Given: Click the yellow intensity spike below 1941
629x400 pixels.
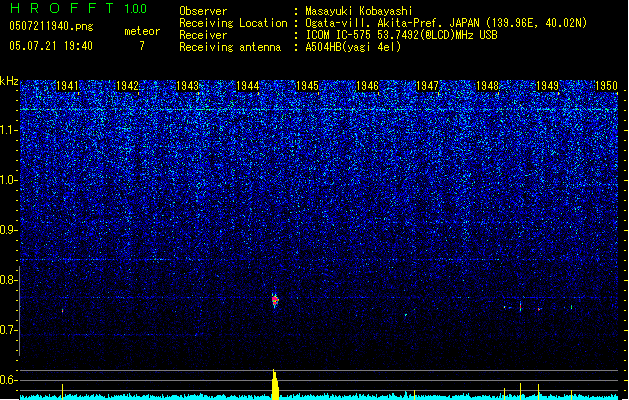Looking at the screenshot, I should [x=63, y=392].
